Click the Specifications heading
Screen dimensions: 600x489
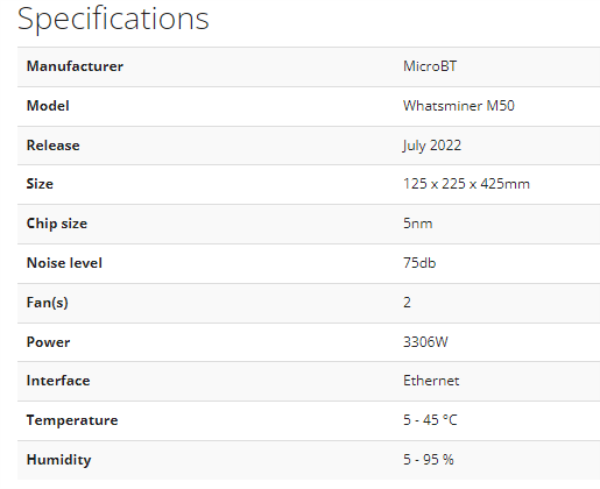coord(113,19)
